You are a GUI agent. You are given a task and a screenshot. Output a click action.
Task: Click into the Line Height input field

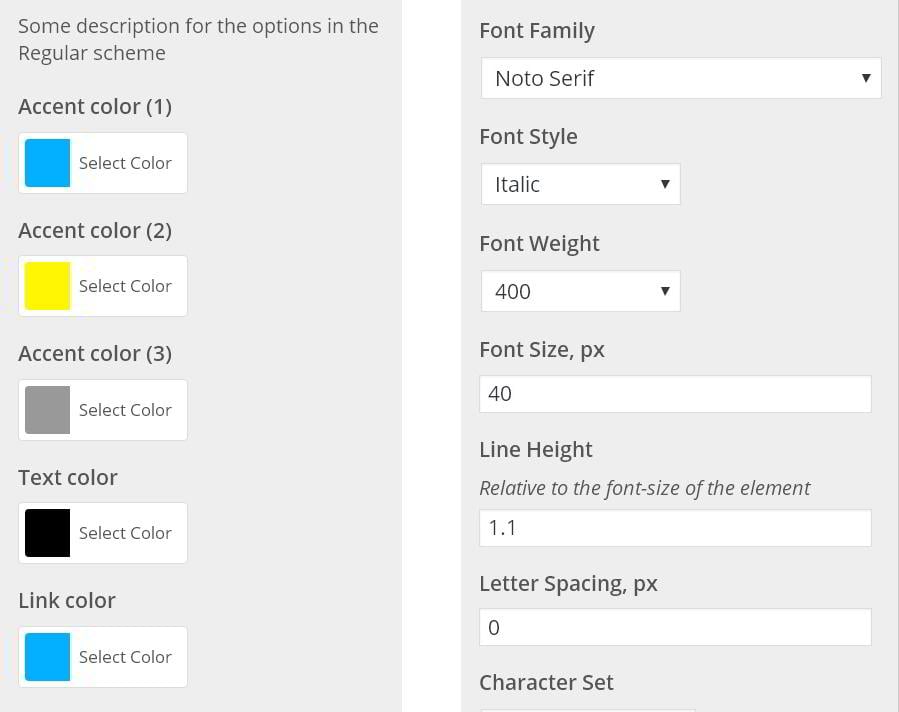[675, 528]
